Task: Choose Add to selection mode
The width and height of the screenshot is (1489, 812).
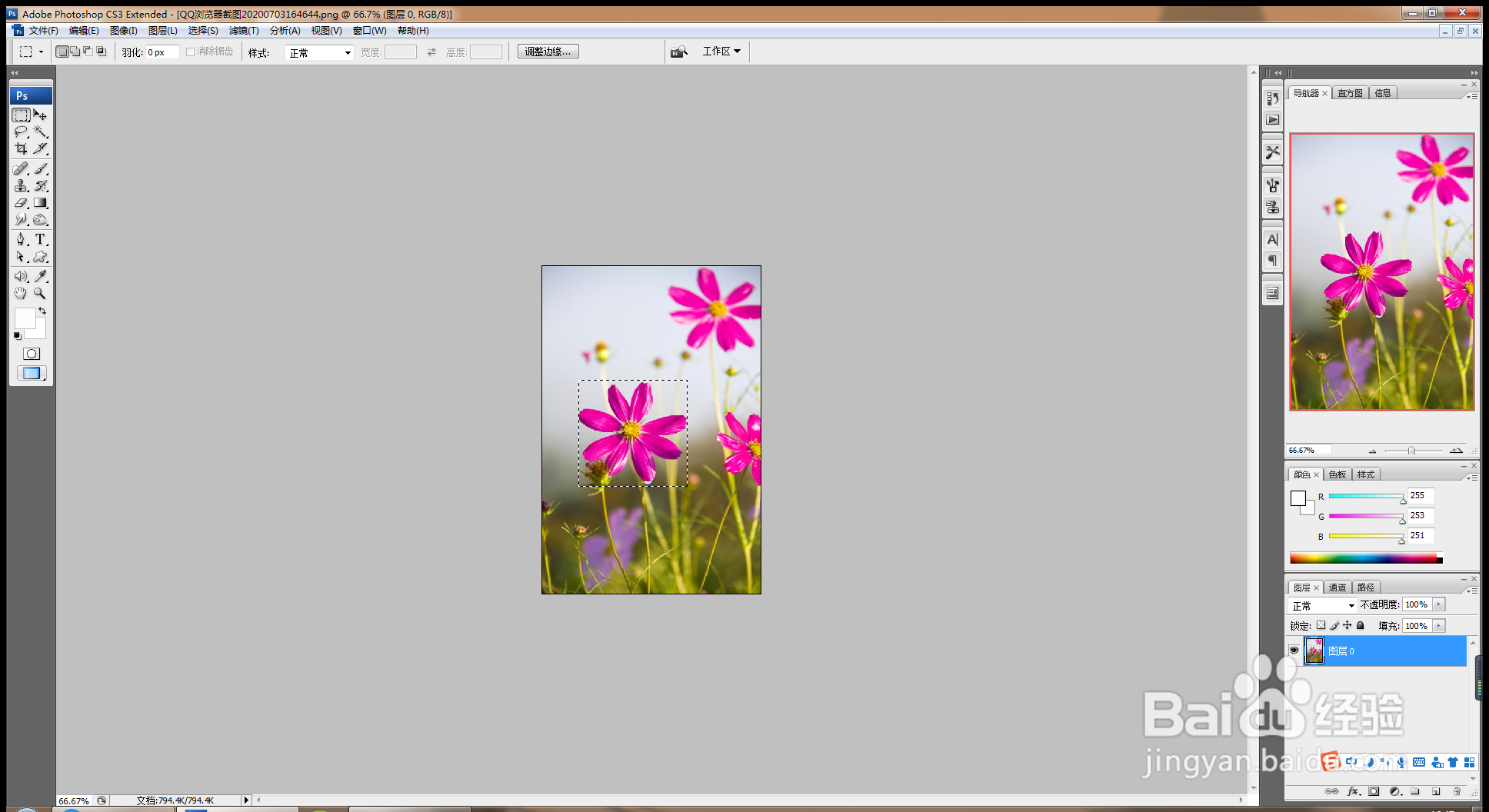Action: pos(75,52)
